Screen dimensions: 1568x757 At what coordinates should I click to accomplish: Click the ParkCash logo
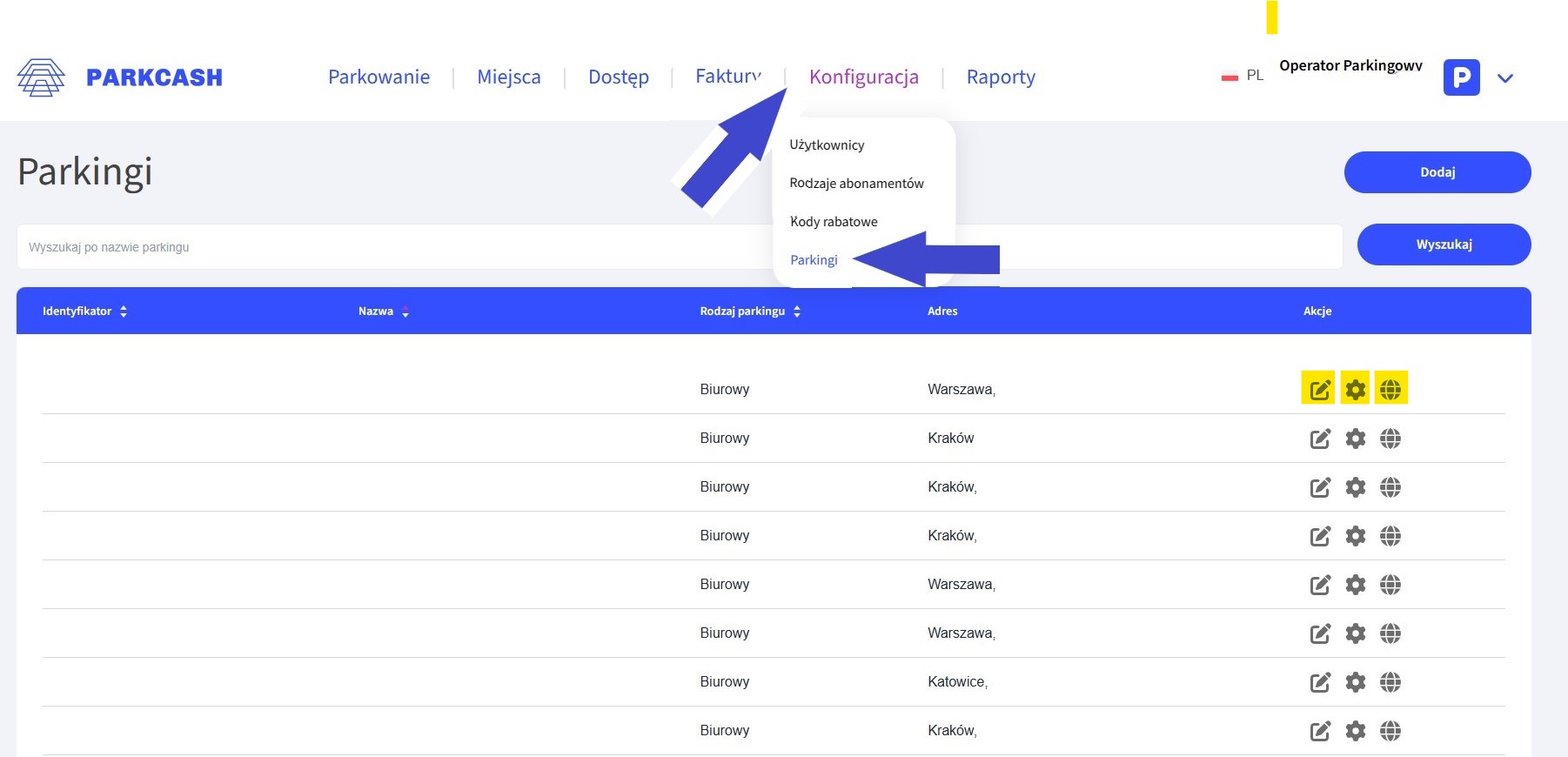click(x=120, y=77)
